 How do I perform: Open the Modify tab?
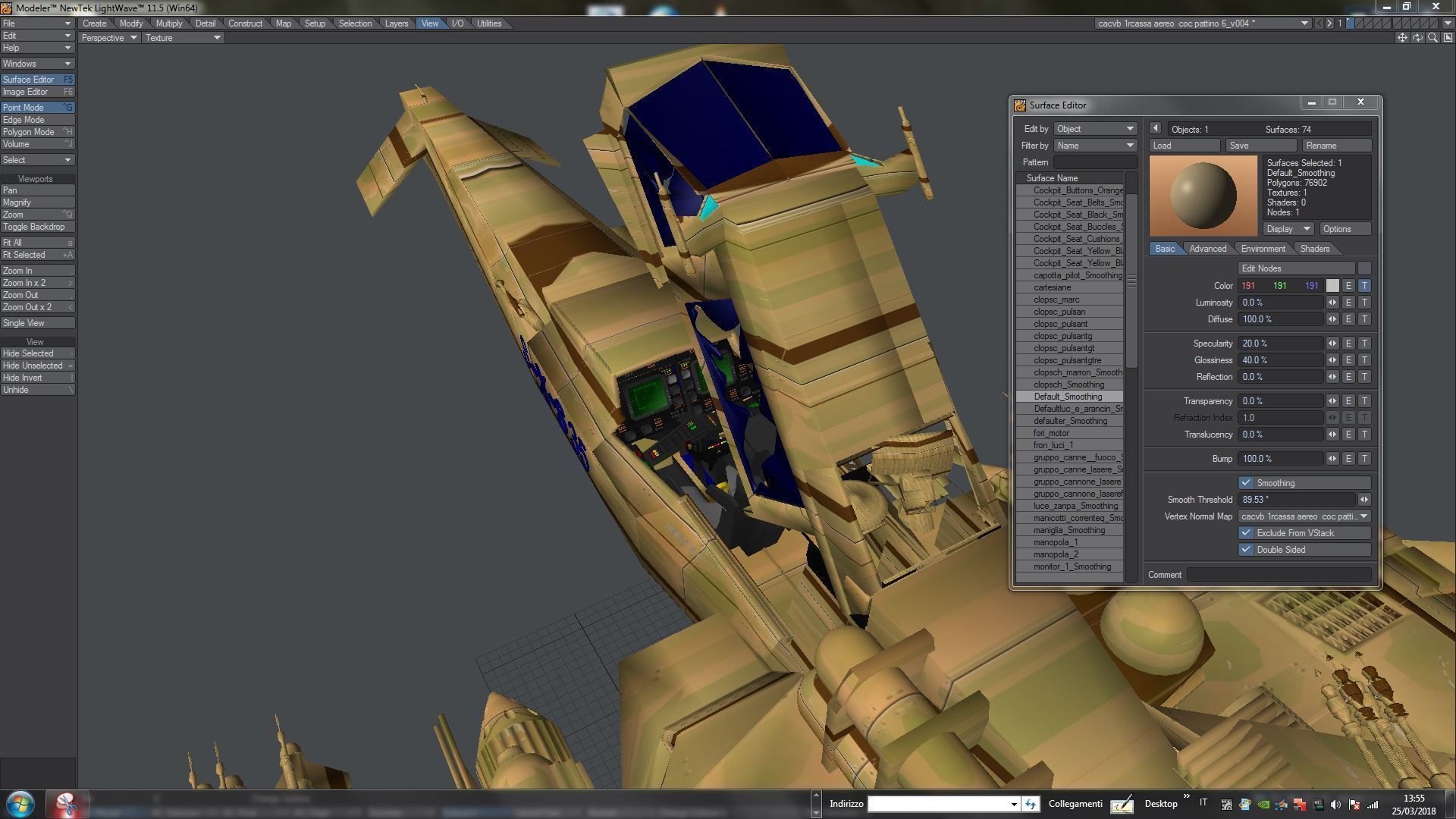pos(131,24)
